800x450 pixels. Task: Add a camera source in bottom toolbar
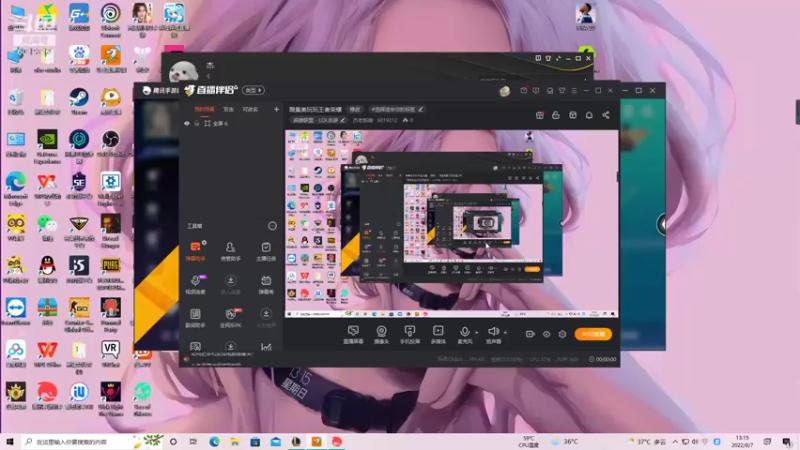(x=381, y=335)
